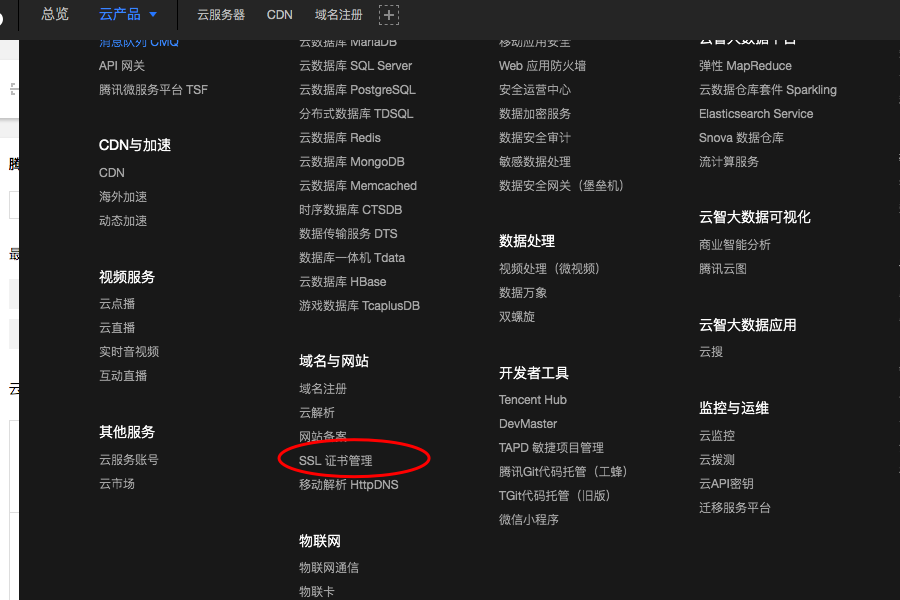
Task: Go to 云解析 service
Action: point(317,412)
